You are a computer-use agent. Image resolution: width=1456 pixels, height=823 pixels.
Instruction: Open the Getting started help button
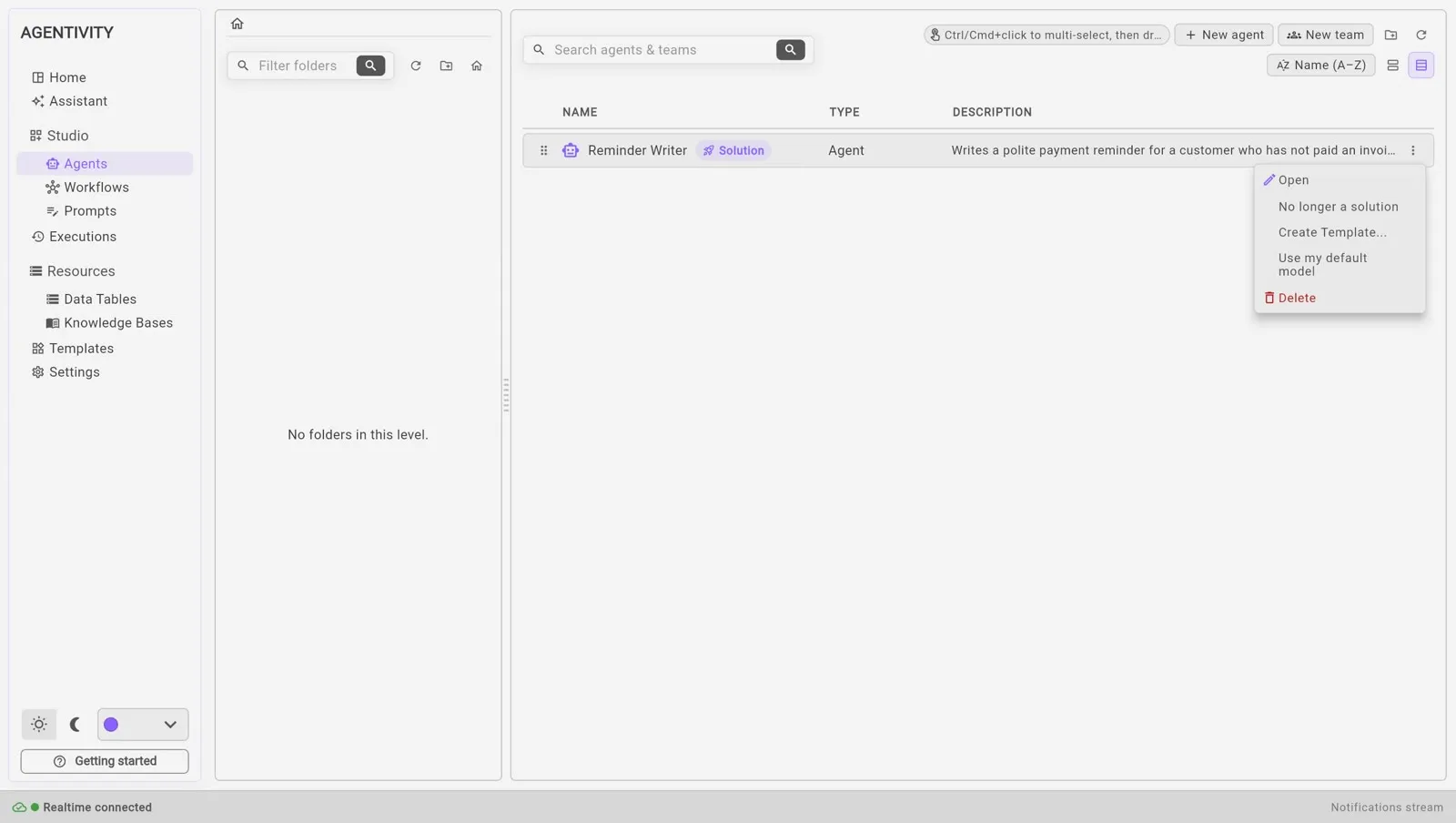pos(105,761)
